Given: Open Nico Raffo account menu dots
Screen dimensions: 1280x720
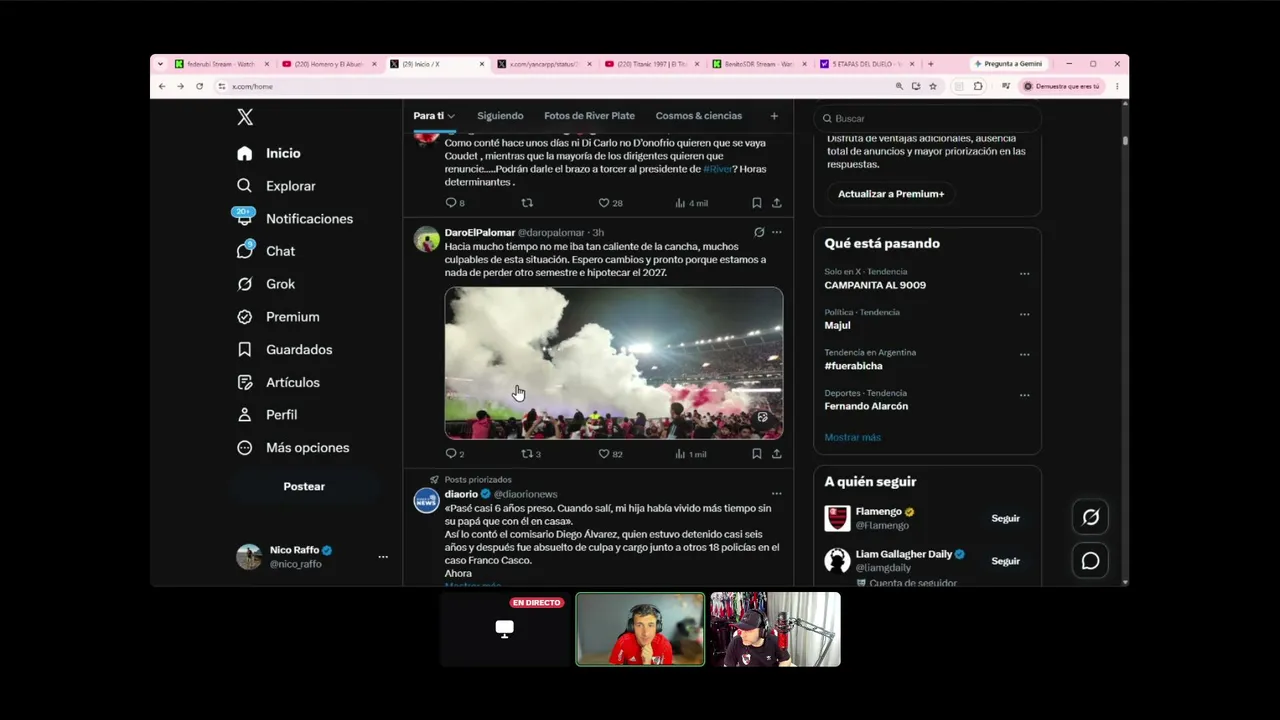Looking at the screenshot, I should [383, 557].
